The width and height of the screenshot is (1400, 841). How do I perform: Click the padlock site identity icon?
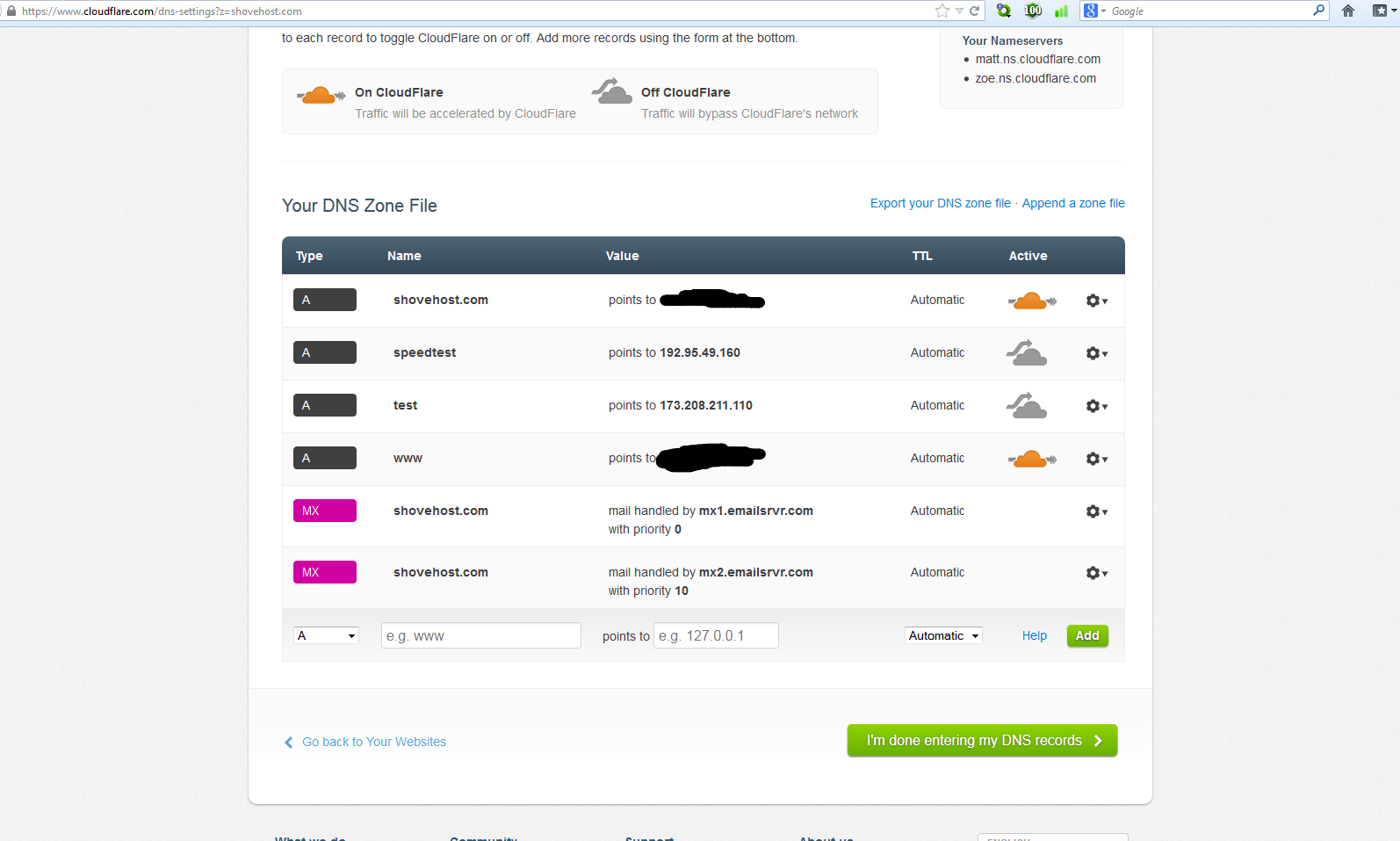coord(11,11)
